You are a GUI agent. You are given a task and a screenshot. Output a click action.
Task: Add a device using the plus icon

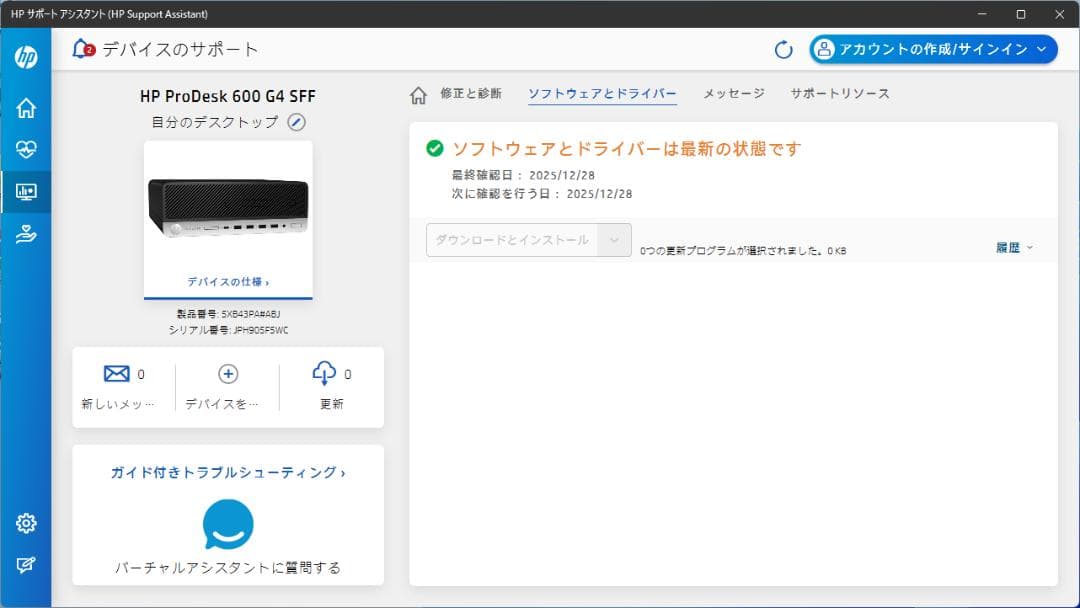228,374
